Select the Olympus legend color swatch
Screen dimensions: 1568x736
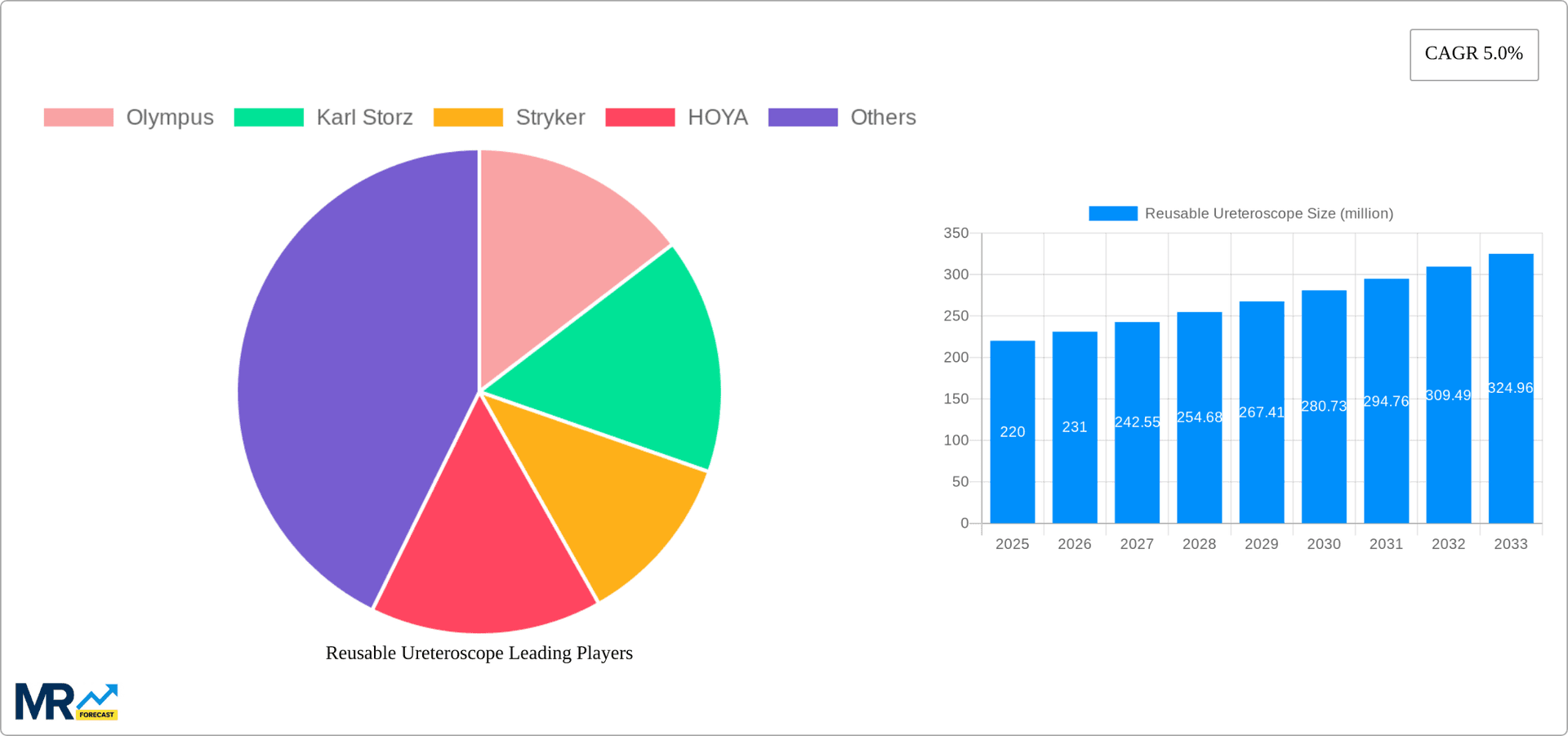tap(79, 118)
